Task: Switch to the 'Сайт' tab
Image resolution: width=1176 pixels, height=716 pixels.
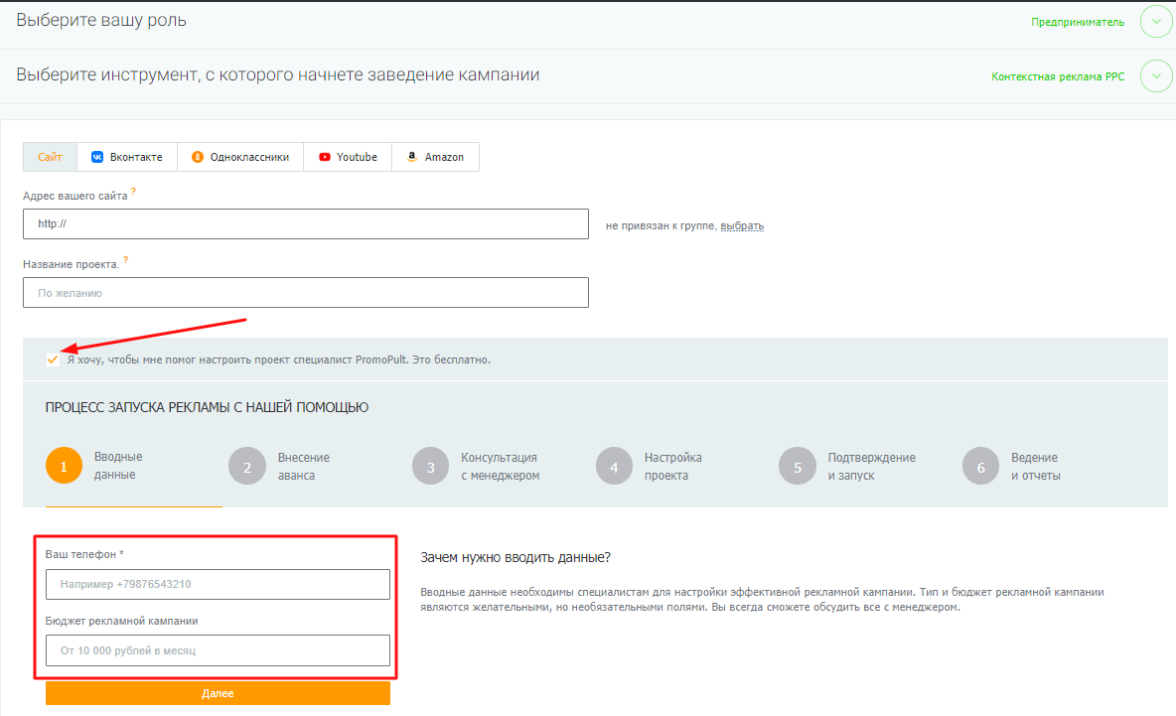Action: click(x=50, y=157)
